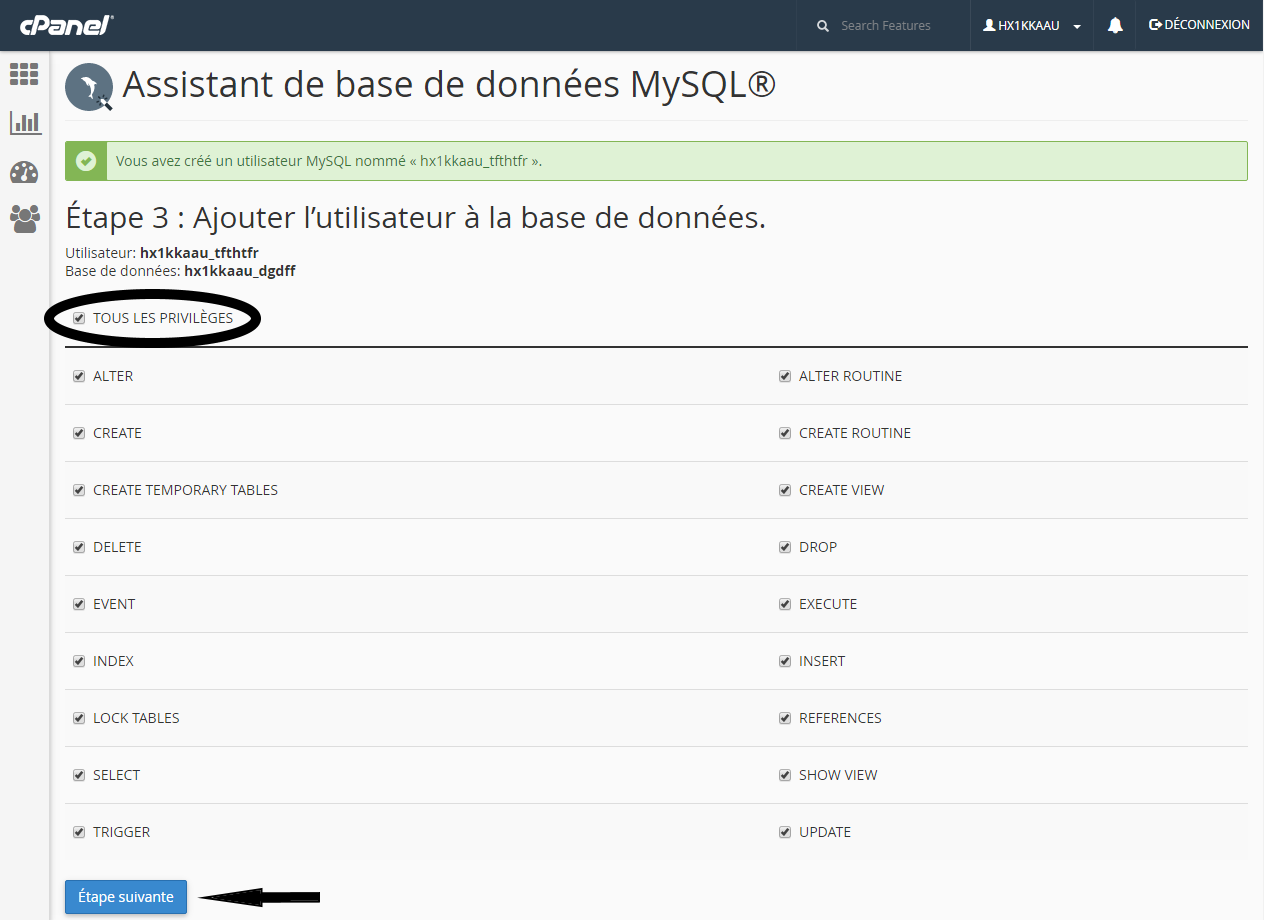Uncheck the DELETE privilege

[79, 548]
